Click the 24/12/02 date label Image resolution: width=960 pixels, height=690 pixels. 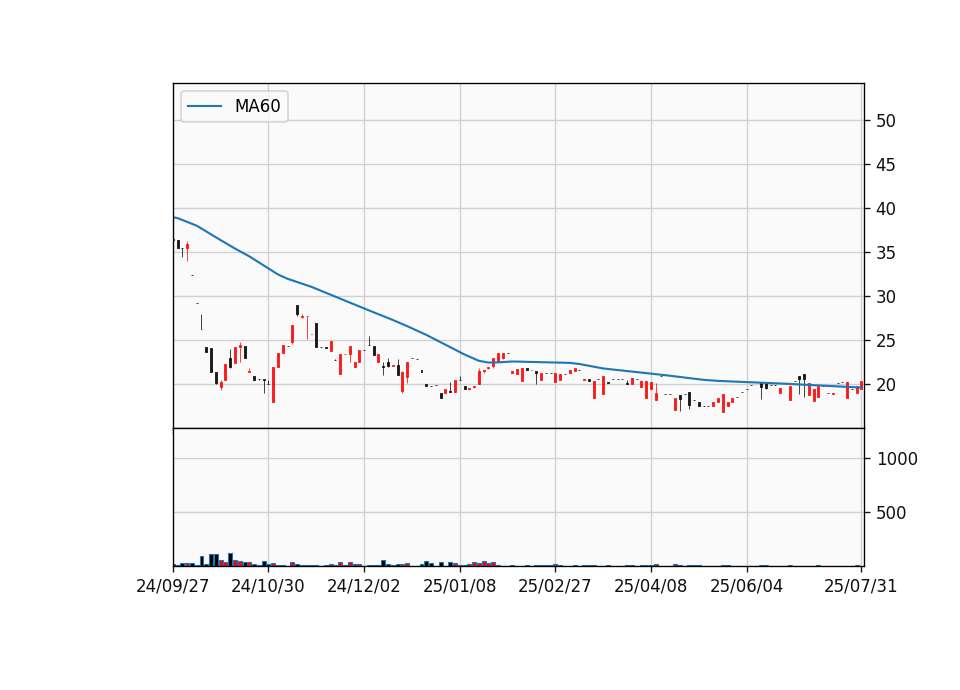(364, 586)
